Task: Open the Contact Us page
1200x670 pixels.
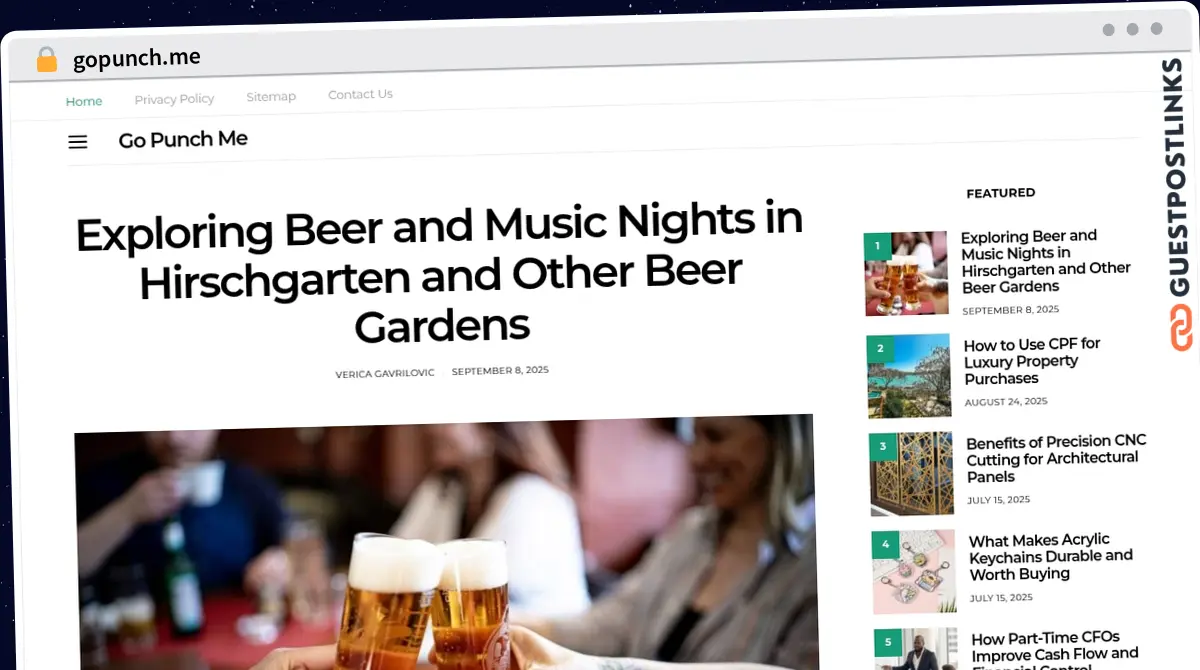Action: (x=360, y=94)
